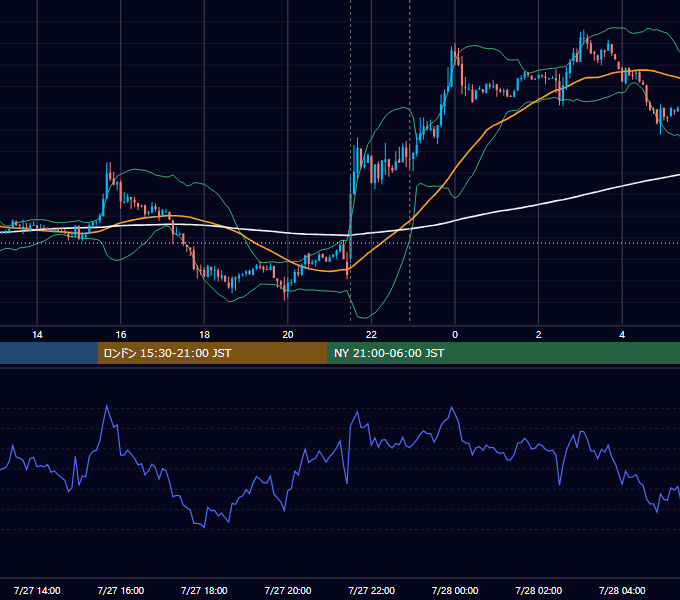This screenshot has height=600, width=680.
Task: Select the NY 21:00-06:00 JST session bar
Action: (x=503, y=353)
